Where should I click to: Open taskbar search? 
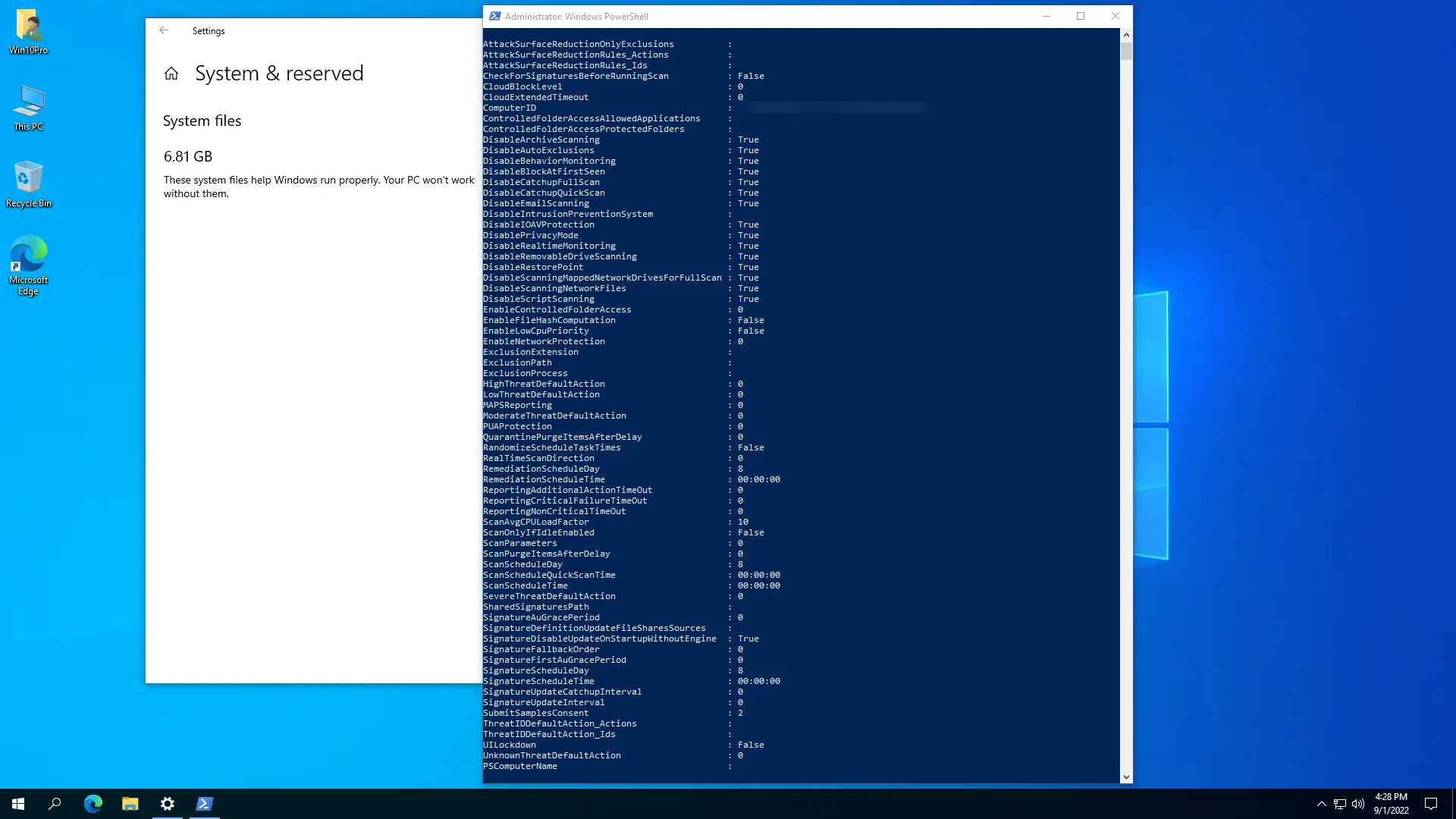pyautogui.click(x=55, y=804)
